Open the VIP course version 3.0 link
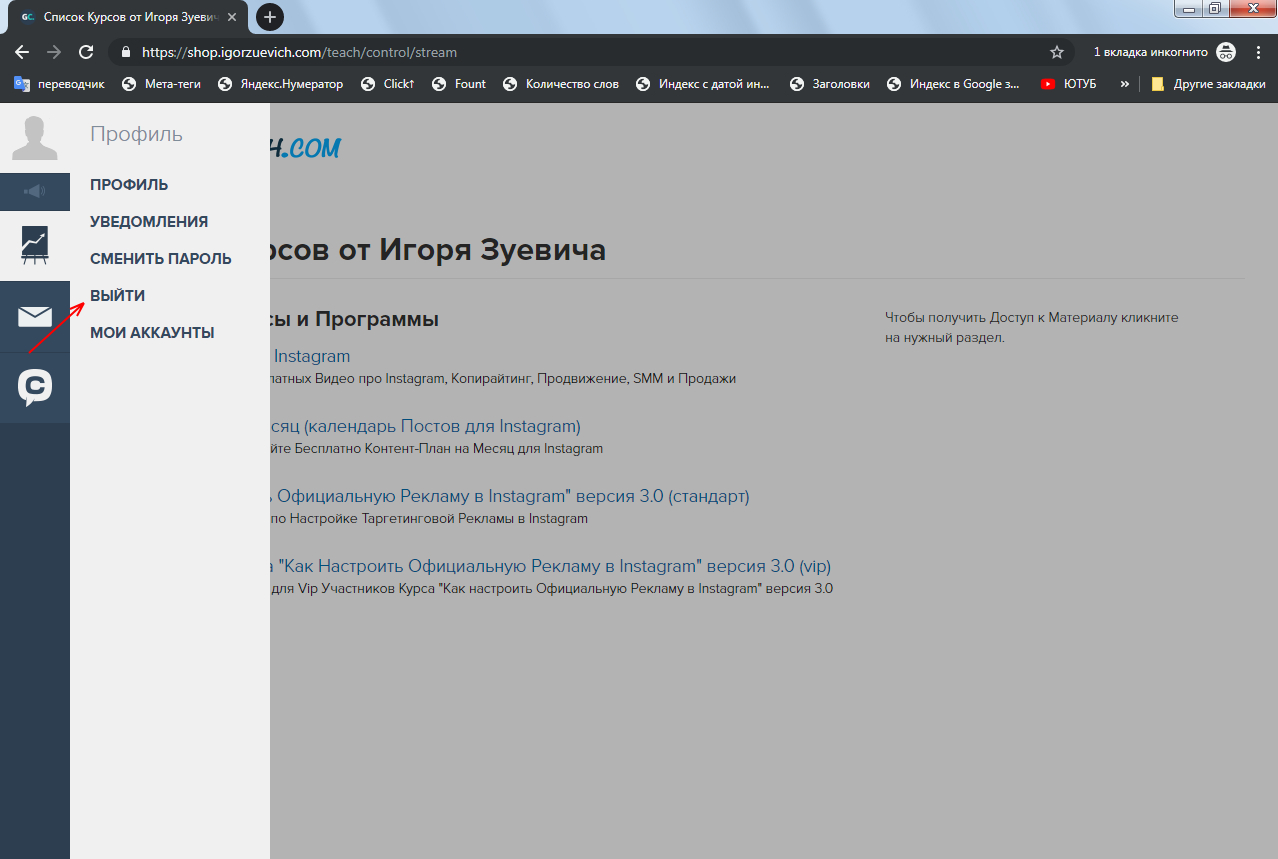This screenshot has width=1278, height=859. [550, 566]
